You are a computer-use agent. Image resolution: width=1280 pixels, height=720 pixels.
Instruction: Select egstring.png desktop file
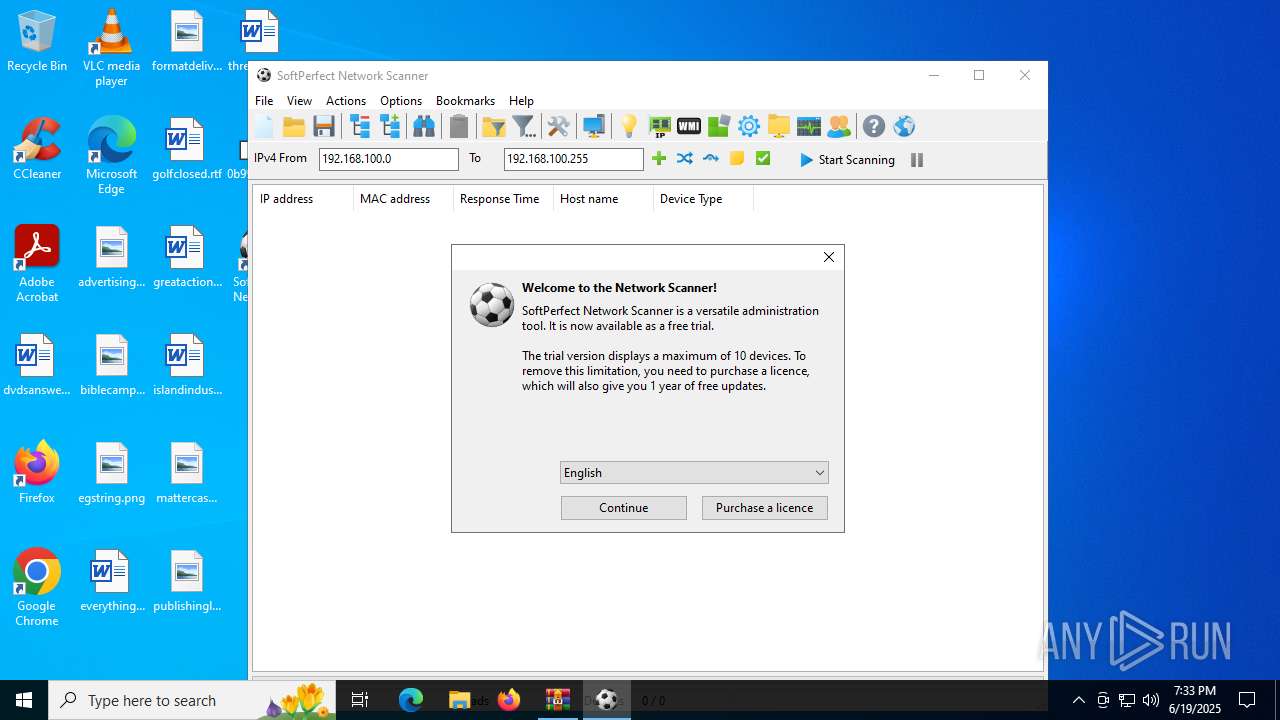111,474
